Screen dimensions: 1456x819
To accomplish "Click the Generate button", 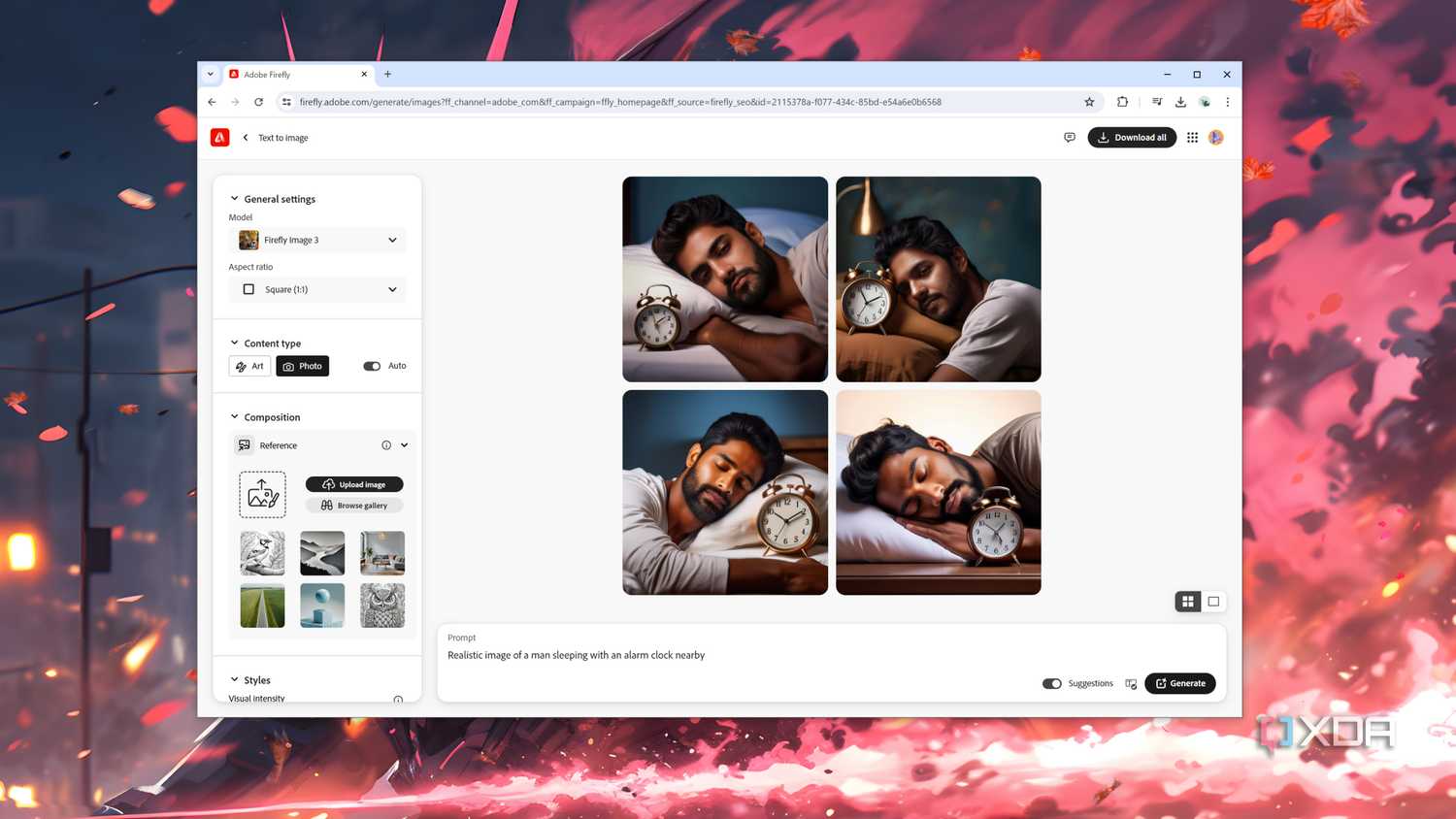I will [x=1180, y=683].
